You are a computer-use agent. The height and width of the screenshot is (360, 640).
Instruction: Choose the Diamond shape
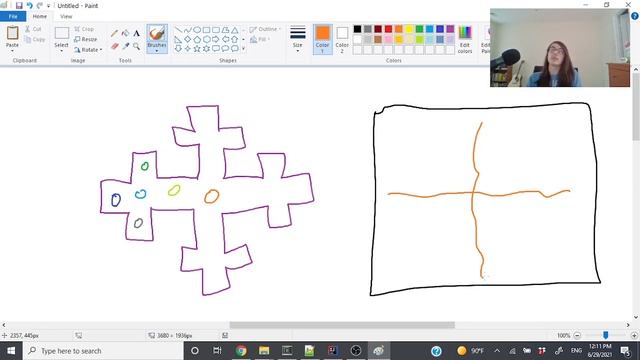click(188, 40)
